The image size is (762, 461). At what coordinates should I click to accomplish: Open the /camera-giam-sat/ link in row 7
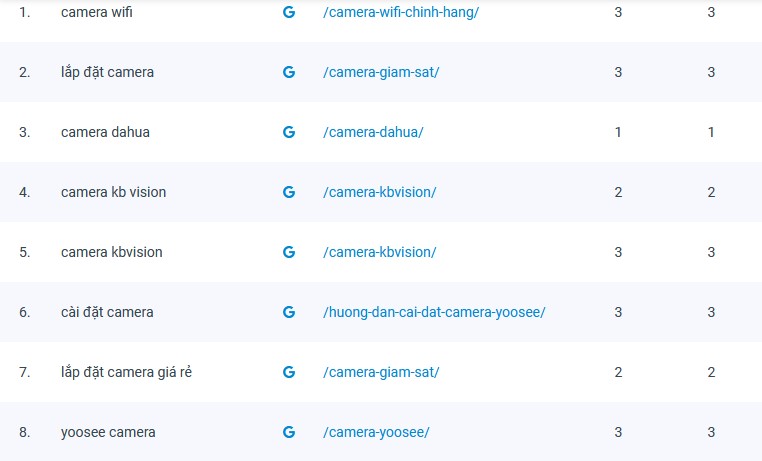(381, 372)
